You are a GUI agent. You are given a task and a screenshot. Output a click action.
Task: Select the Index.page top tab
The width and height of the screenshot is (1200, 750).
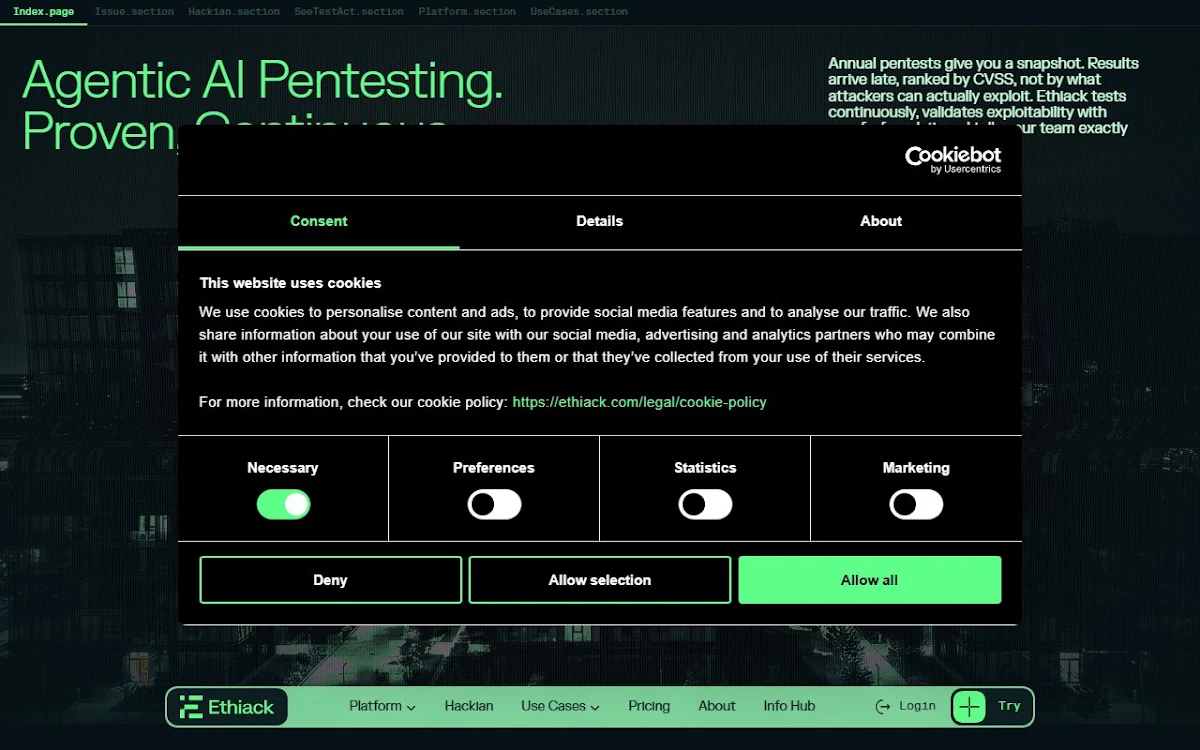(x=43, y=12)
